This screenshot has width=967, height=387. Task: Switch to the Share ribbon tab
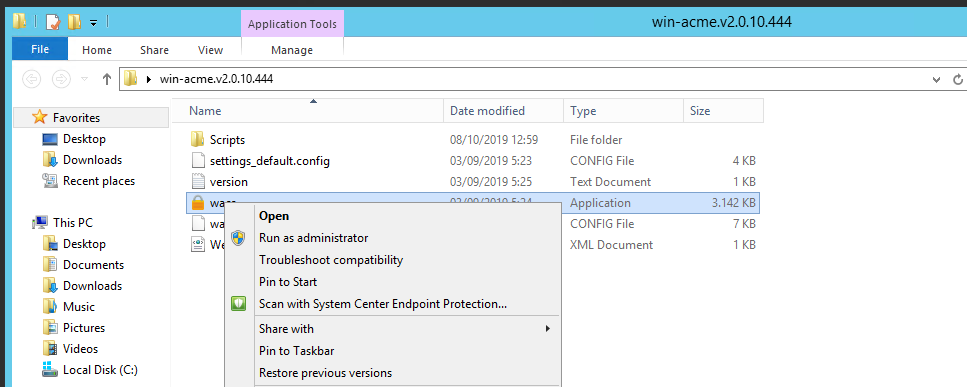click(x=154, y=50)
